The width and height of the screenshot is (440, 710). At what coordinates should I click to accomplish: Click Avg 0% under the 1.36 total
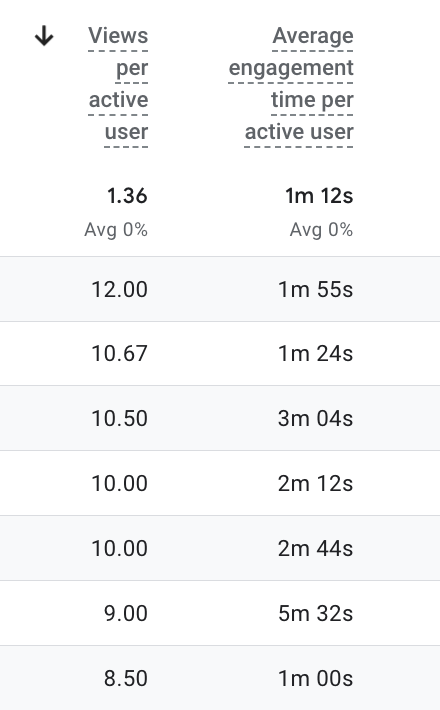(x=116, y=230)
